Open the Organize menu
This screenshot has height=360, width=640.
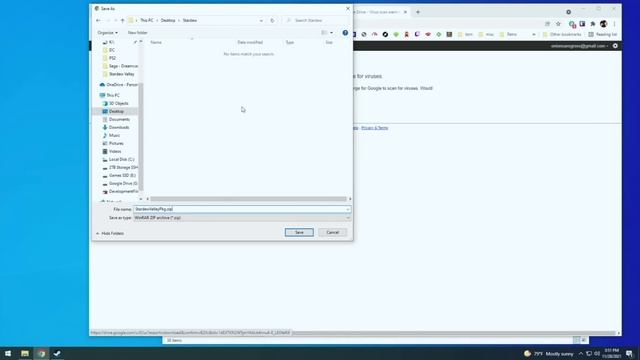107,33
